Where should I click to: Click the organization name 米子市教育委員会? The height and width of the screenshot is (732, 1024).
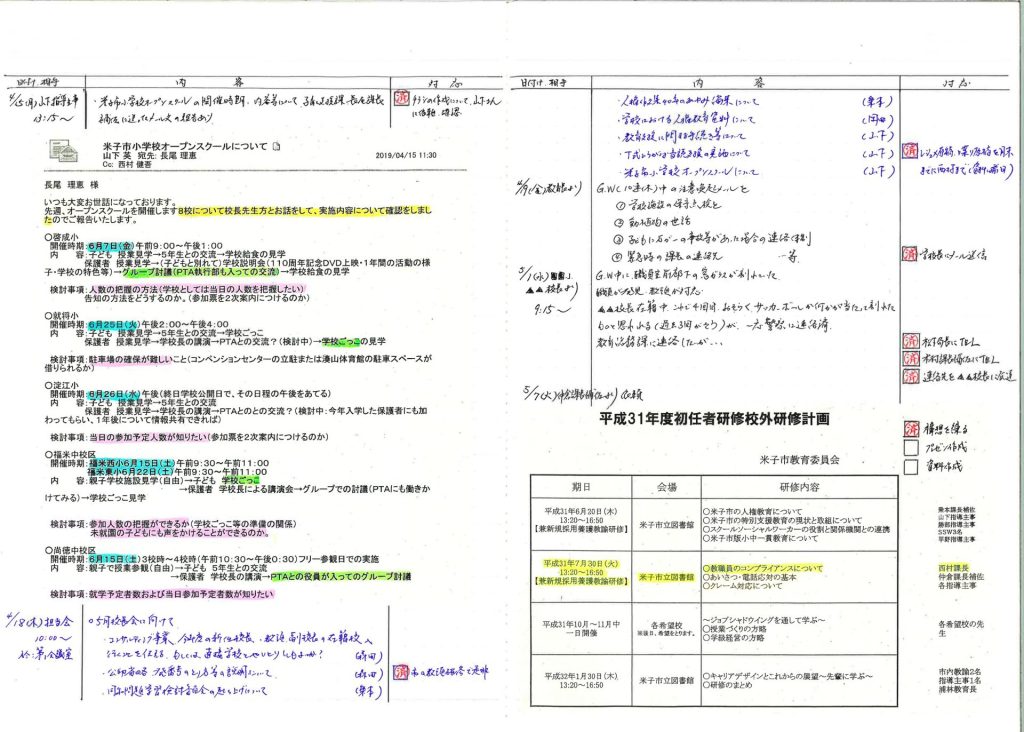pyautogui.click(x=799, y=460)
